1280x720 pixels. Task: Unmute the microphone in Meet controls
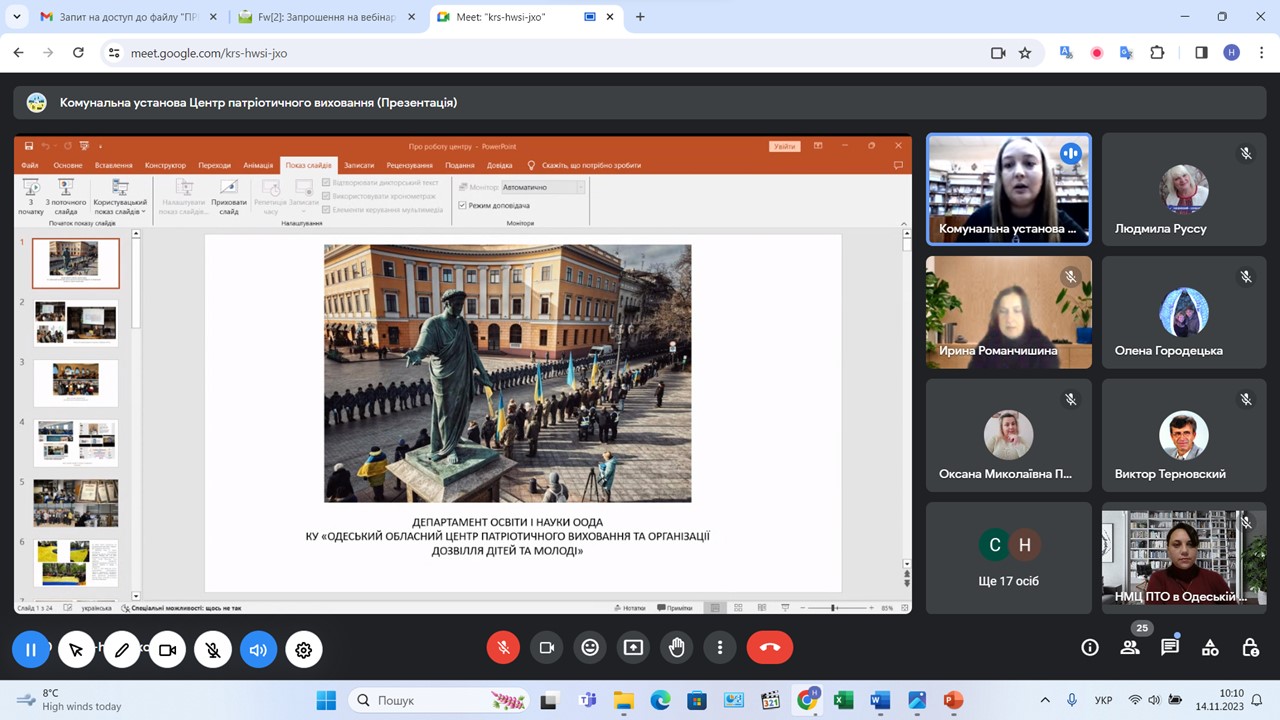click(503, 648)
